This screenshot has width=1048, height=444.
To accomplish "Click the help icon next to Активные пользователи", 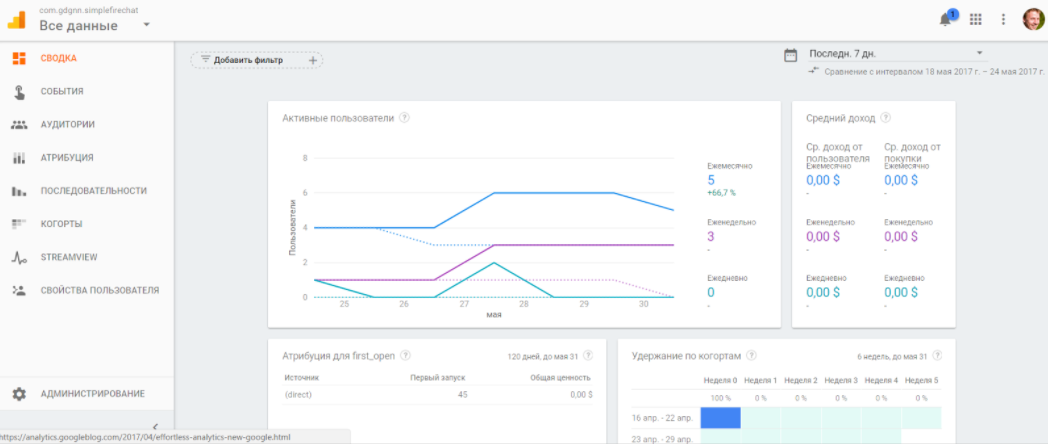I will click(404, 118).
